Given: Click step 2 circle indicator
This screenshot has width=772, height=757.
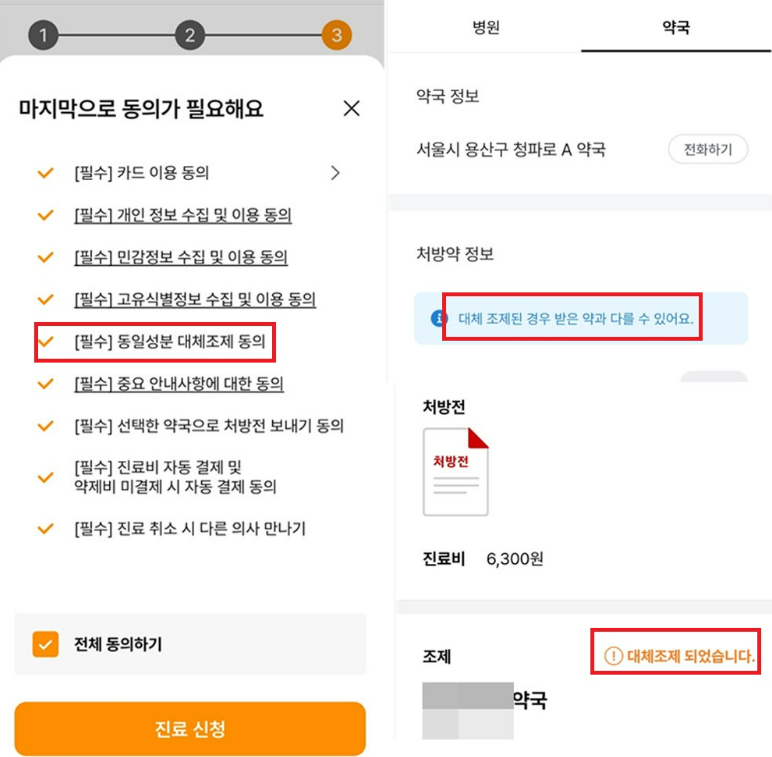Looking at the screenshot, I should (189, 37).
